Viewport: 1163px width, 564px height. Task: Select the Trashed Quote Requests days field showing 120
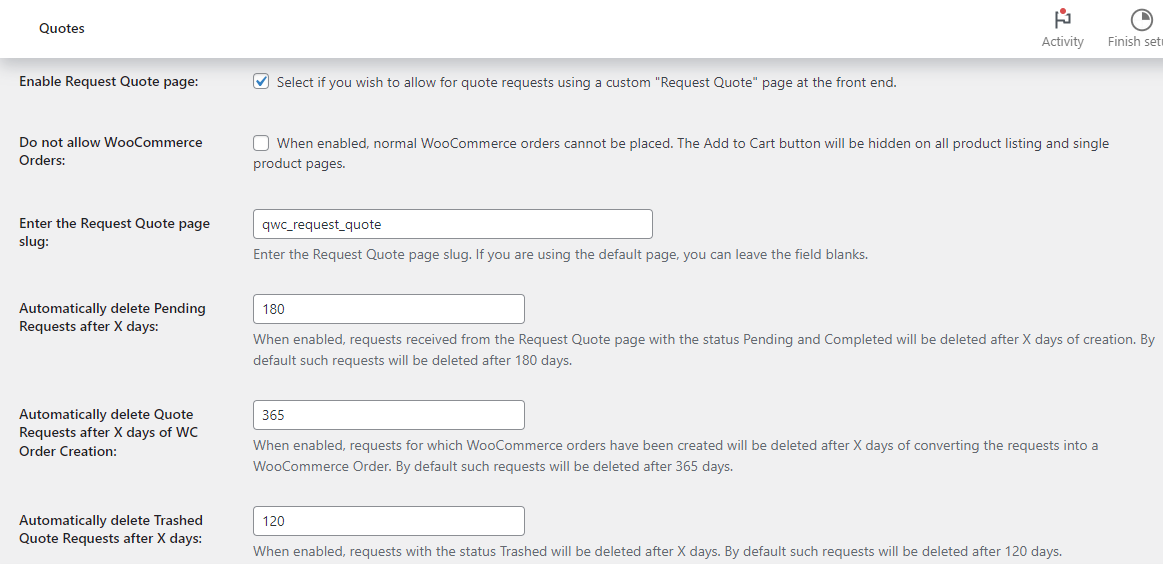click(x=388, y=521)
